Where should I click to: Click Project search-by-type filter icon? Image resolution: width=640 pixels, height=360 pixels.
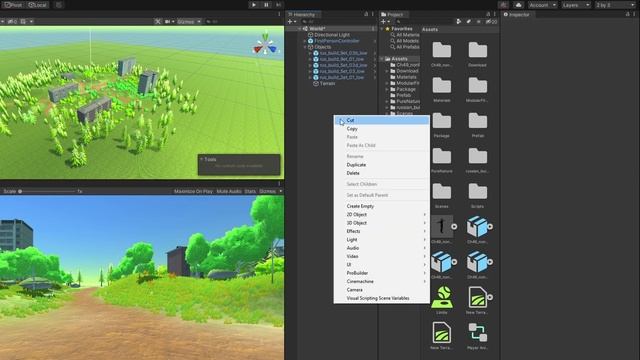coord(459,22)
